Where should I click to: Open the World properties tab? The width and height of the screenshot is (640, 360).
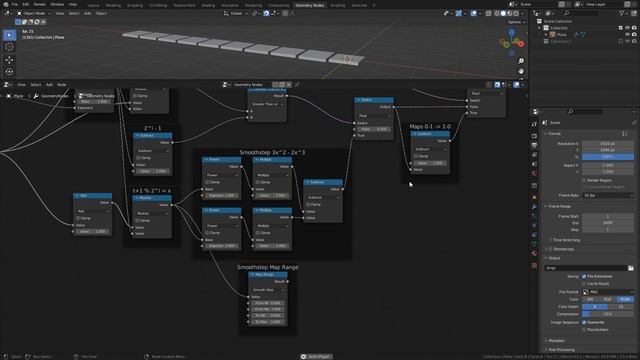pos(534,173)
